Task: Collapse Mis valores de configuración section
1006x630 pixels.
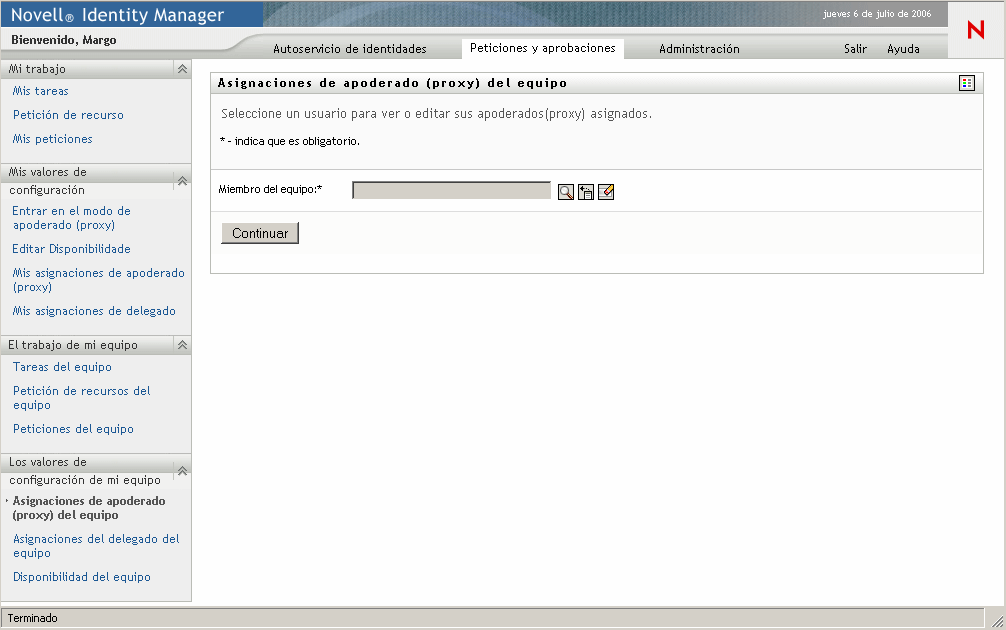Action: 182,181
